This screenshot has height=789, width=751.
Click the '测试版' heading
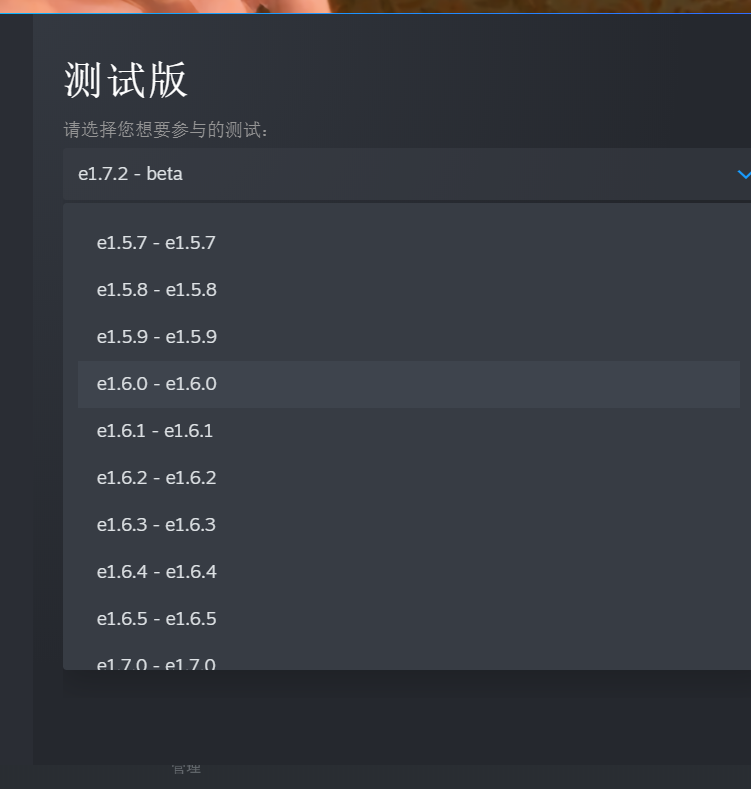pyautogui.click(x=126, y=80)
